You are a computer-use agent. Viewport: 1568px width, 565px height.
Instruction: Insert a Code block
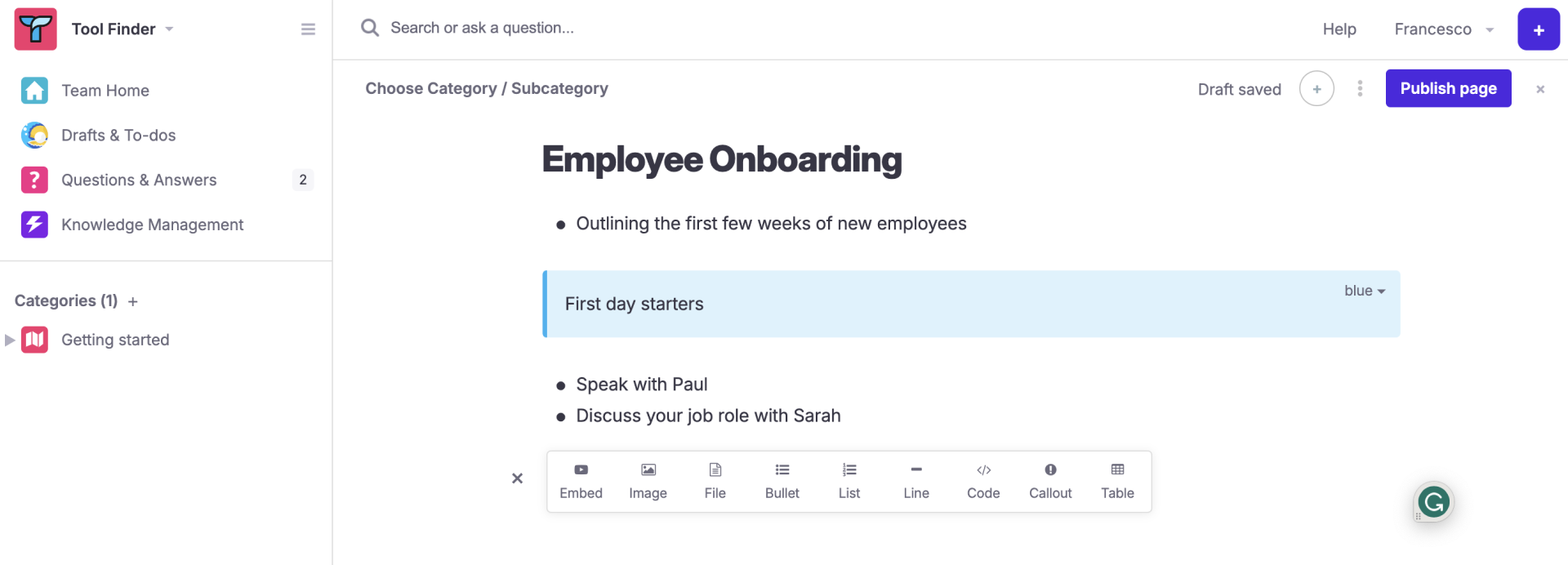click(x=983, y=482)
